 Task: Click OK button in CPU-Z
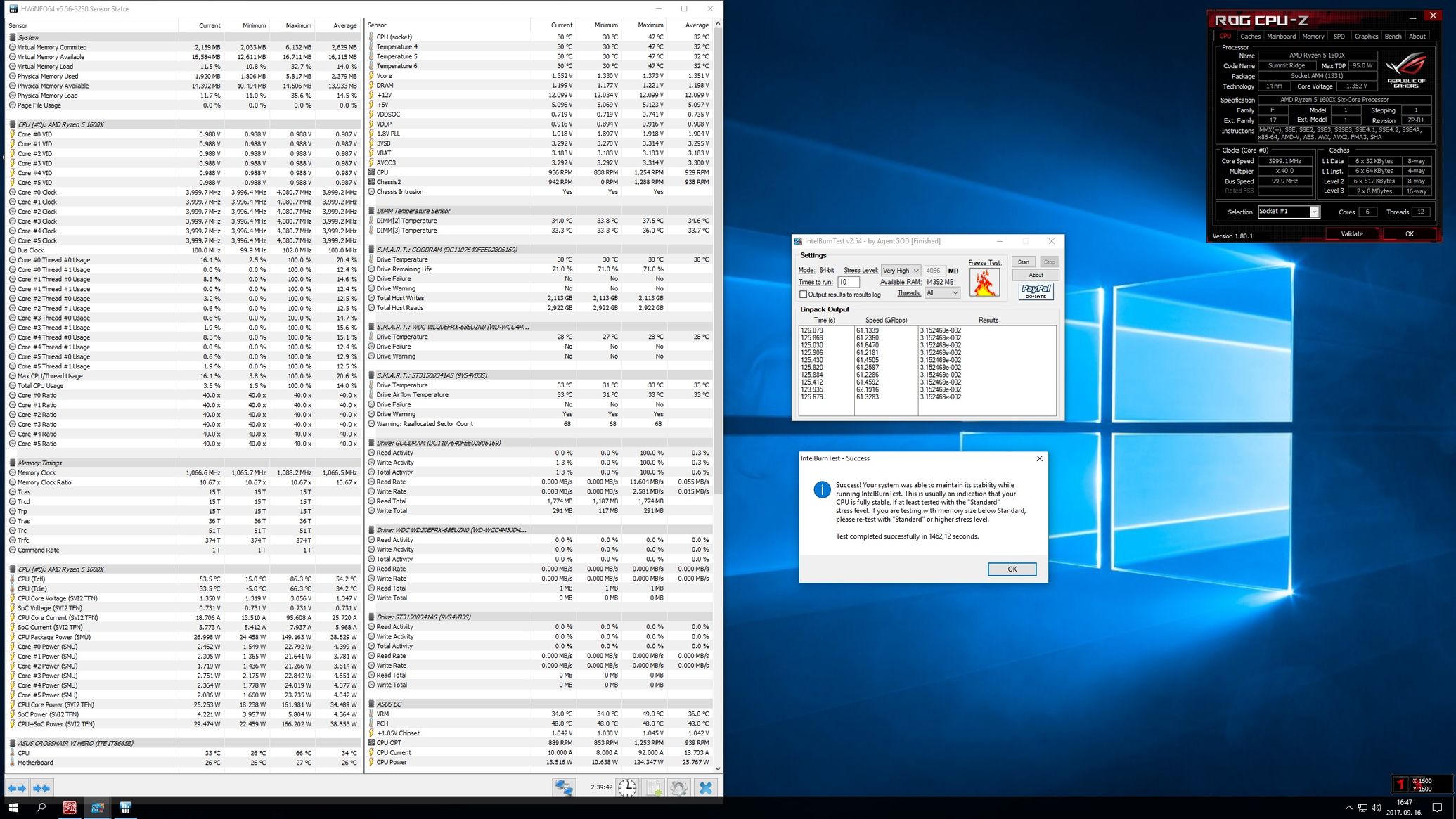pos(1409,234)
